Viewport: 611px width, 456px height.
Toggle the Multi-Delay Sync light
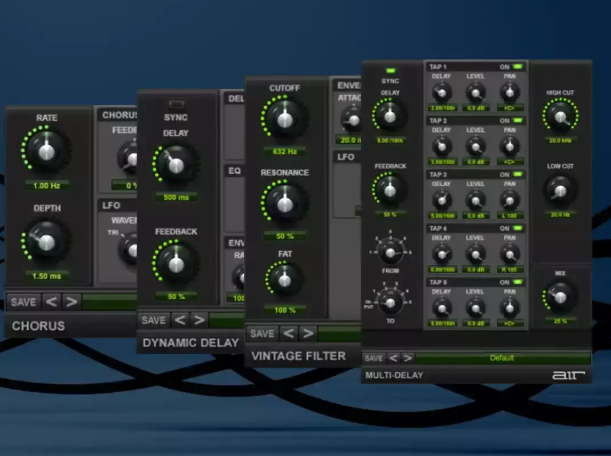click(388, 68)
